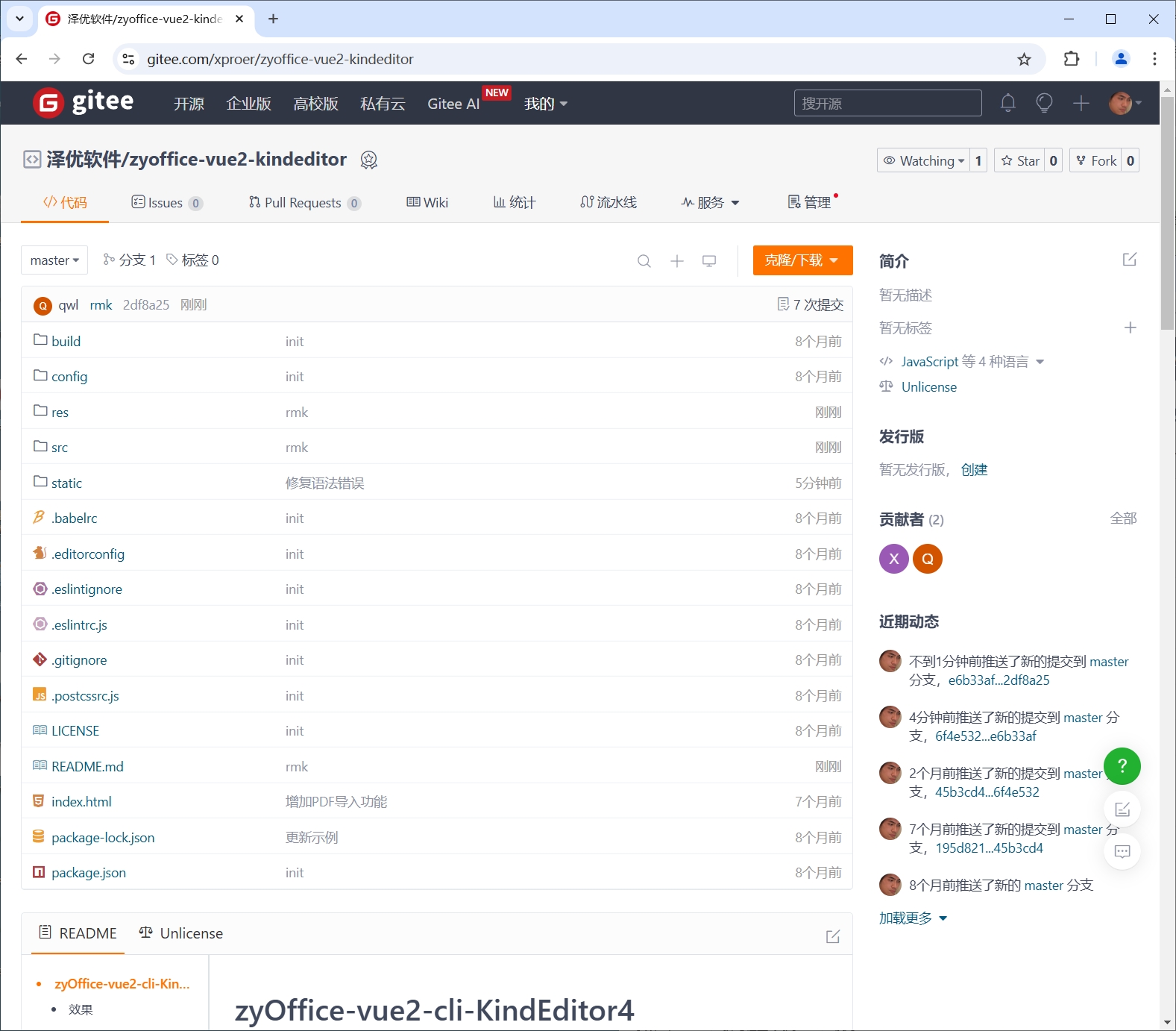Open the Web IDE monitor icon
The height and width of the screenshot is (1031, 1176).
pyautogui.click(x=709, y=260)
